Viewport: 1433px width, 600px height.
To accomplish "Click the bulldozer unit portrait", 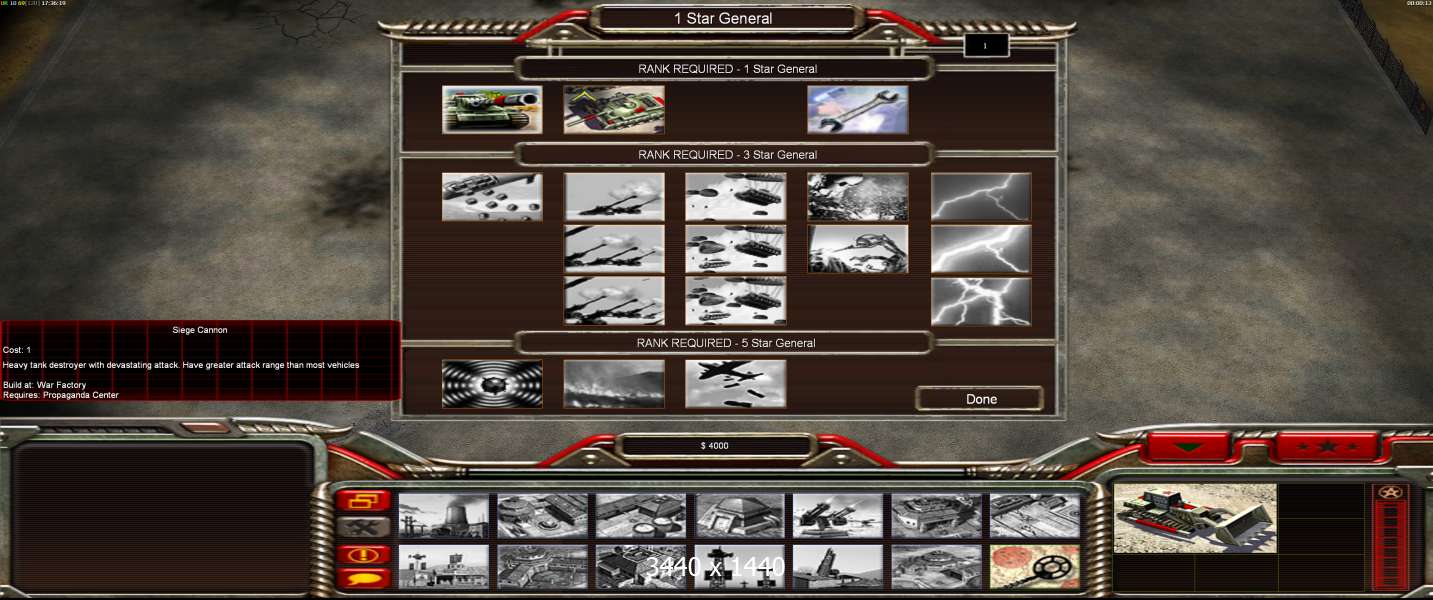I will click(x=1195, y=518).
